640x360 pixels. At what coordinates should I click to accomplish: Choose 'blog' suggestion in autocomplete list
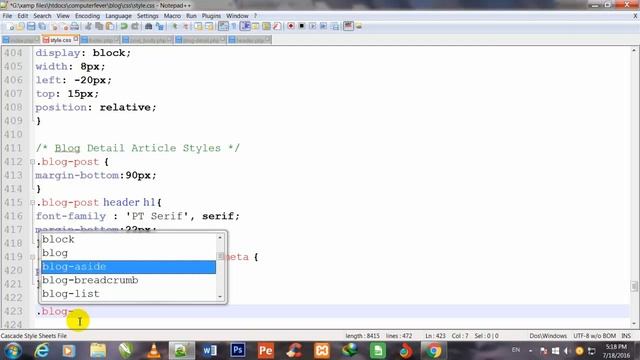[128, 253]
